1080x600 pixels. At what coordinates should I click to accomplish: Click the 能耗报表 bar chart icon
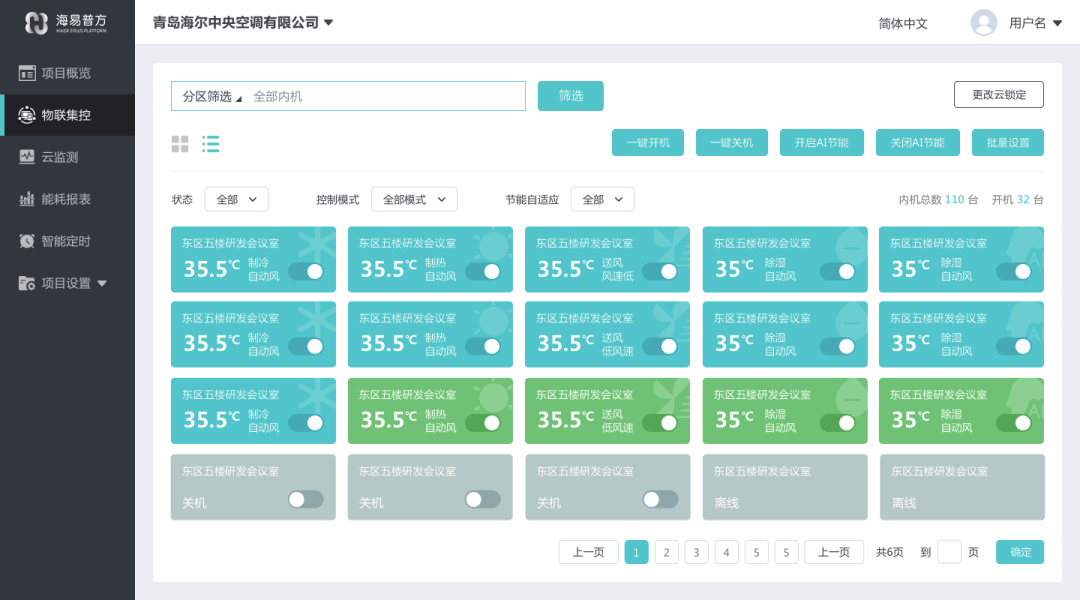(27, 199)
